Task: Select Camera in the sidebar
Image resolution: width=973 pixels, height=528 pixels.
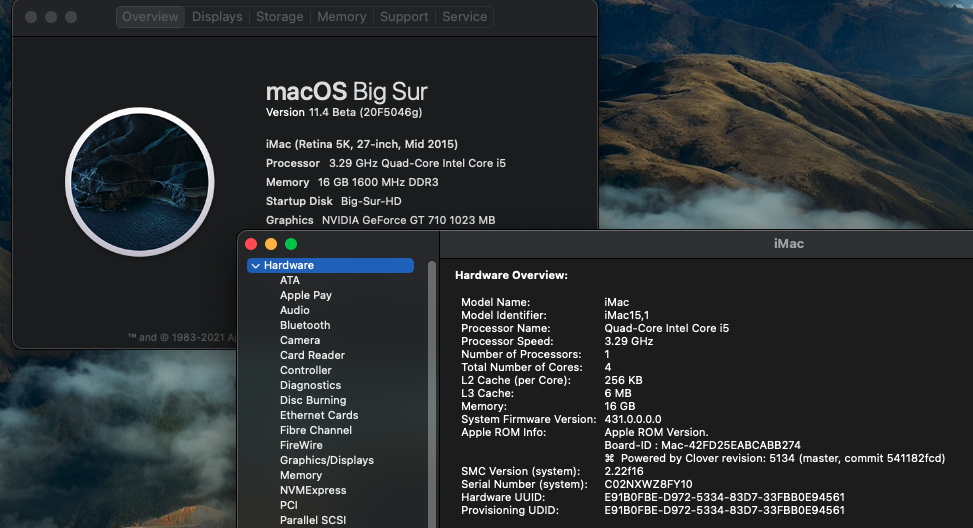Action: (300, 340)
